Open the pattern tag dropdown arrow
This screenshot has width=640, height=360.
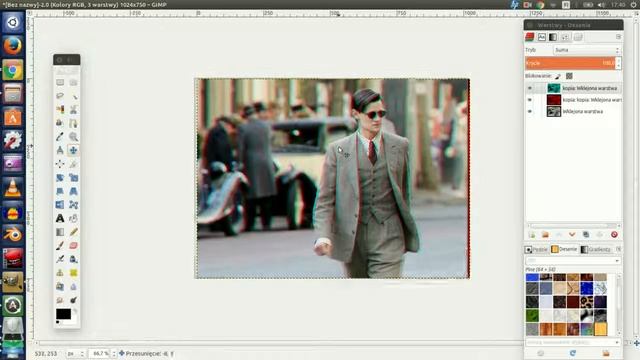tap(617, 342)
